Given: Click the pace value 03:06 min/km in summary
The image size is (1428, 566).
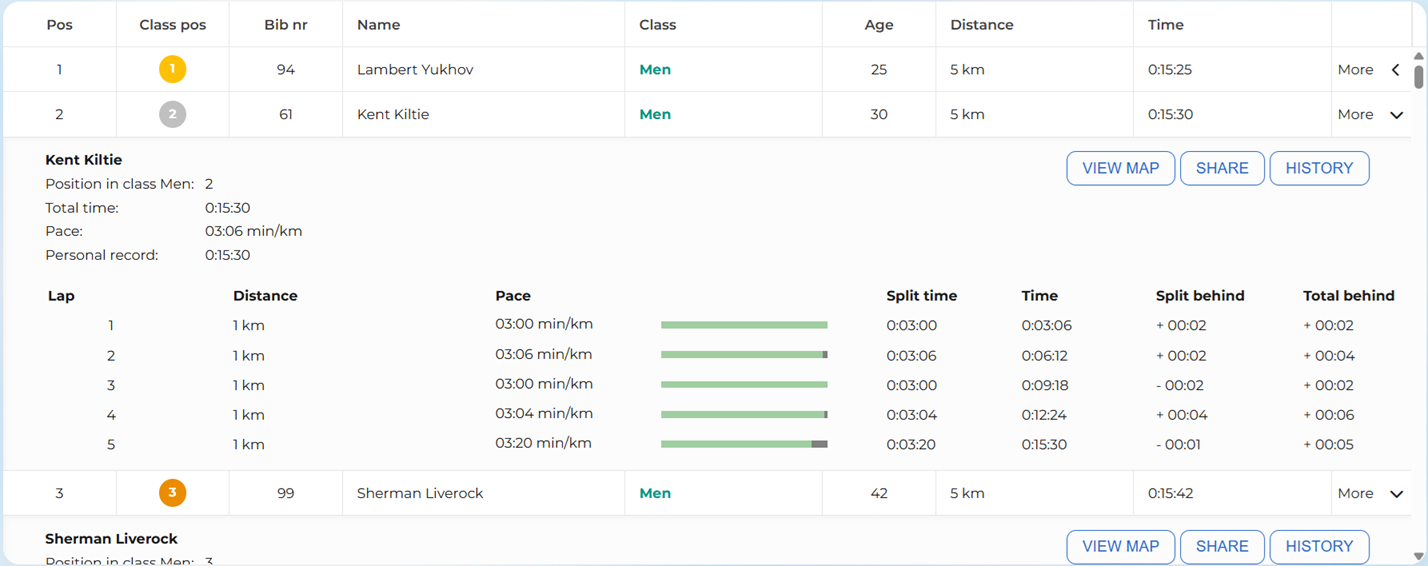Looking at the screenshot, I should click(x=254, y=231).
